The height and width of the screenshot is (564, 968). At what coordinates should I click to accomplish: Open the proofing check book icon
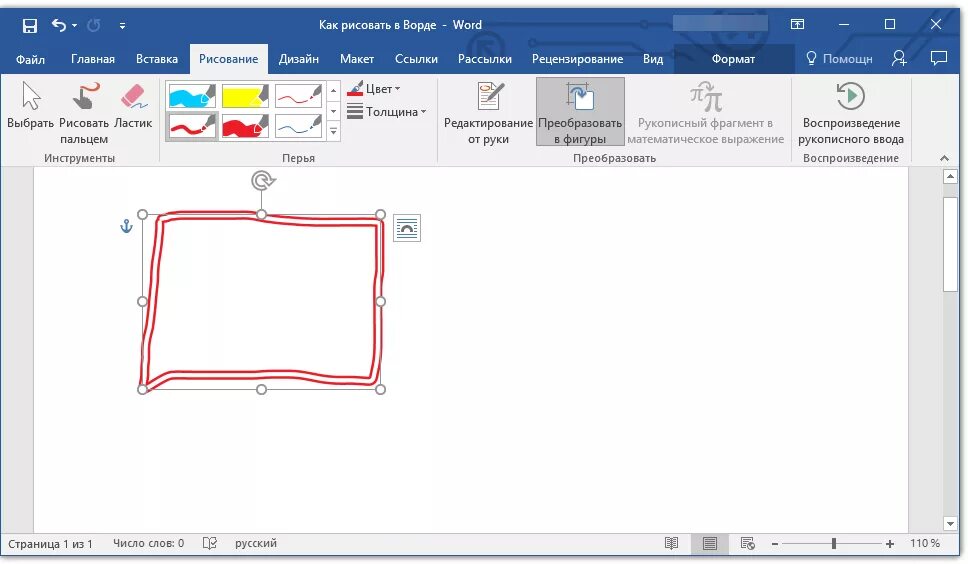point(210,544)
